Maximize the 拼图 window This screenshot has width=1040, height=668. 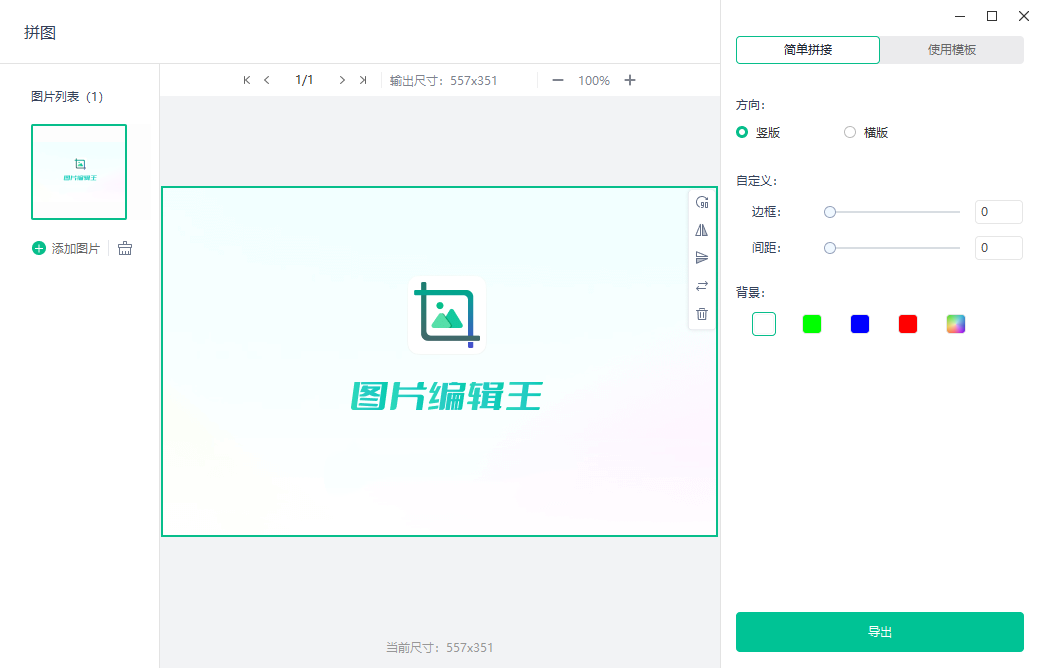click(992, 16)
